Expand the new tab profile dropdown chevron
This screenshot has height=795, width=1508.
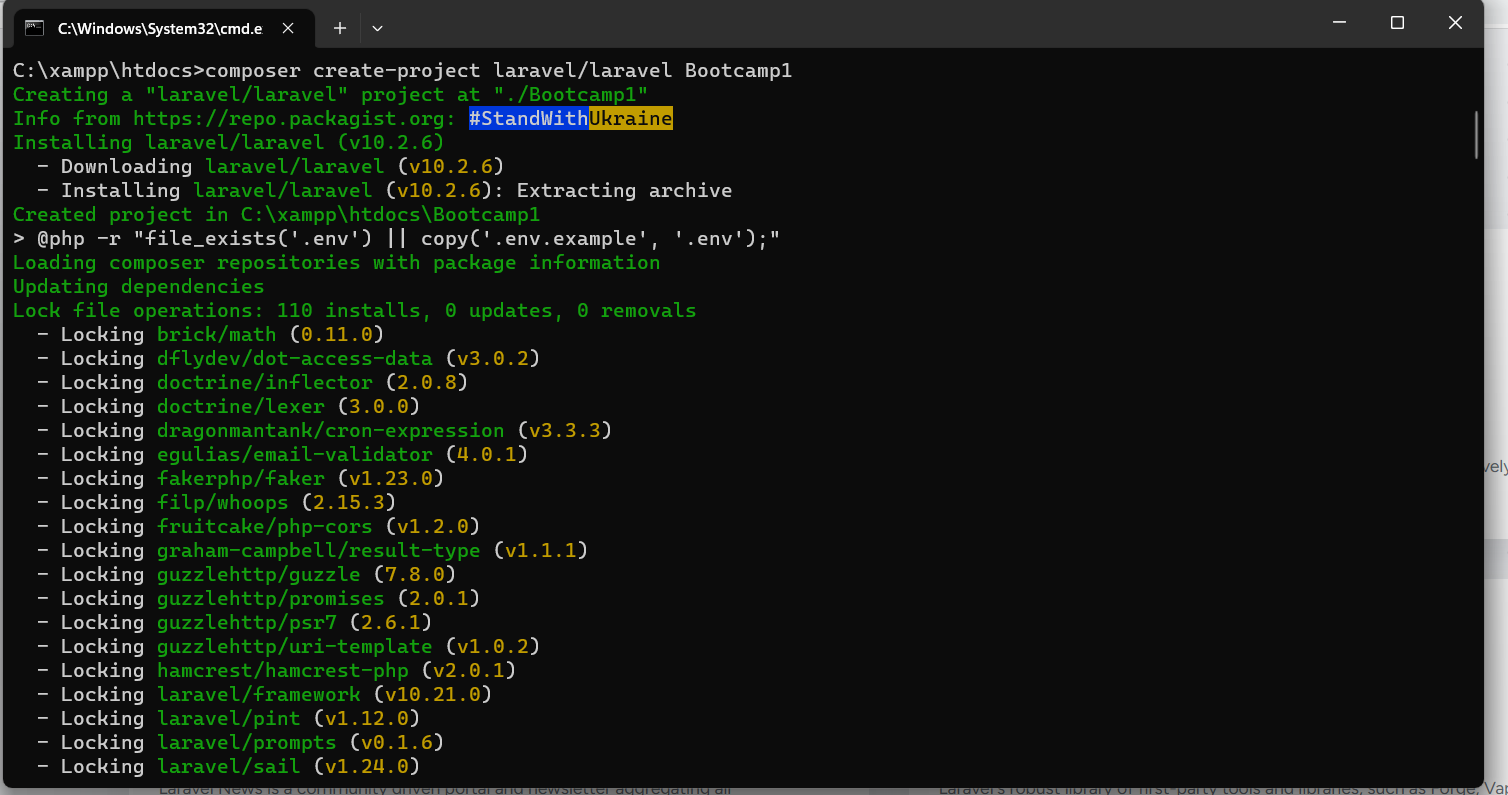click(377, 28)
